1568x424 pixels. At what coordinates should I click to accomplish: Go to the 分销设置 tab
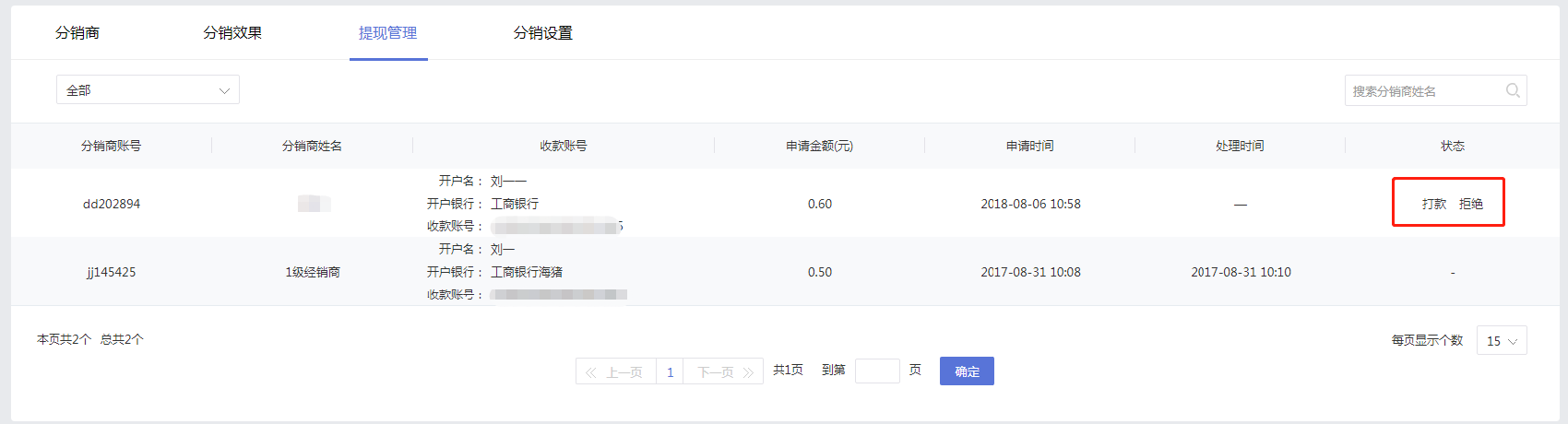point(543,33)
